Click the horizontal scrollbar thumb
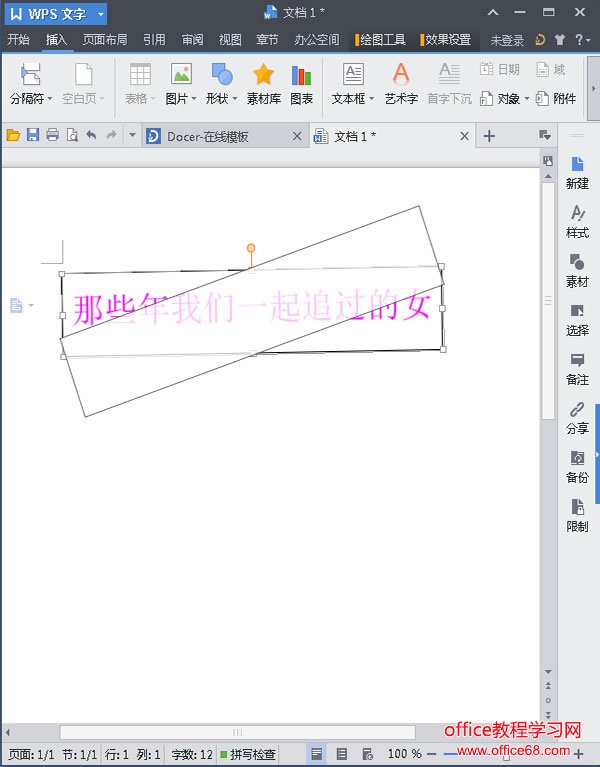600x767 pixels. (x=237, y=732)
